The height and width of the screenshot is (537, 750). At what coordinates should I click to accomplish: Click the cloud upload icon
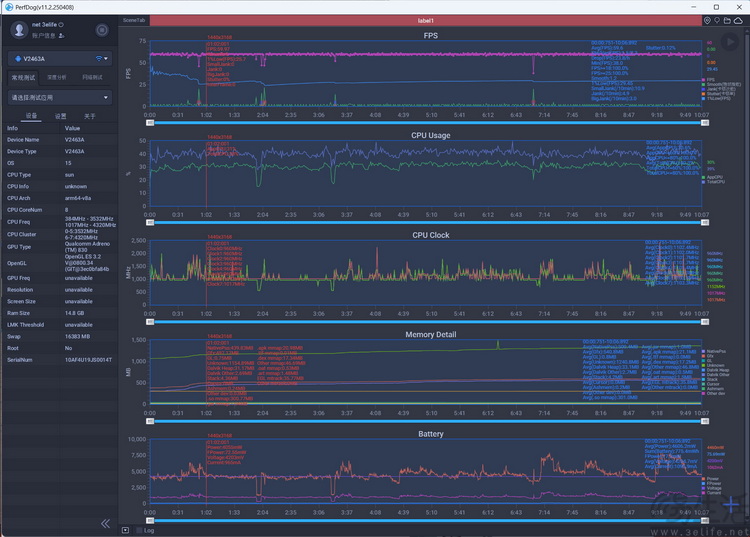click(739, 21)
